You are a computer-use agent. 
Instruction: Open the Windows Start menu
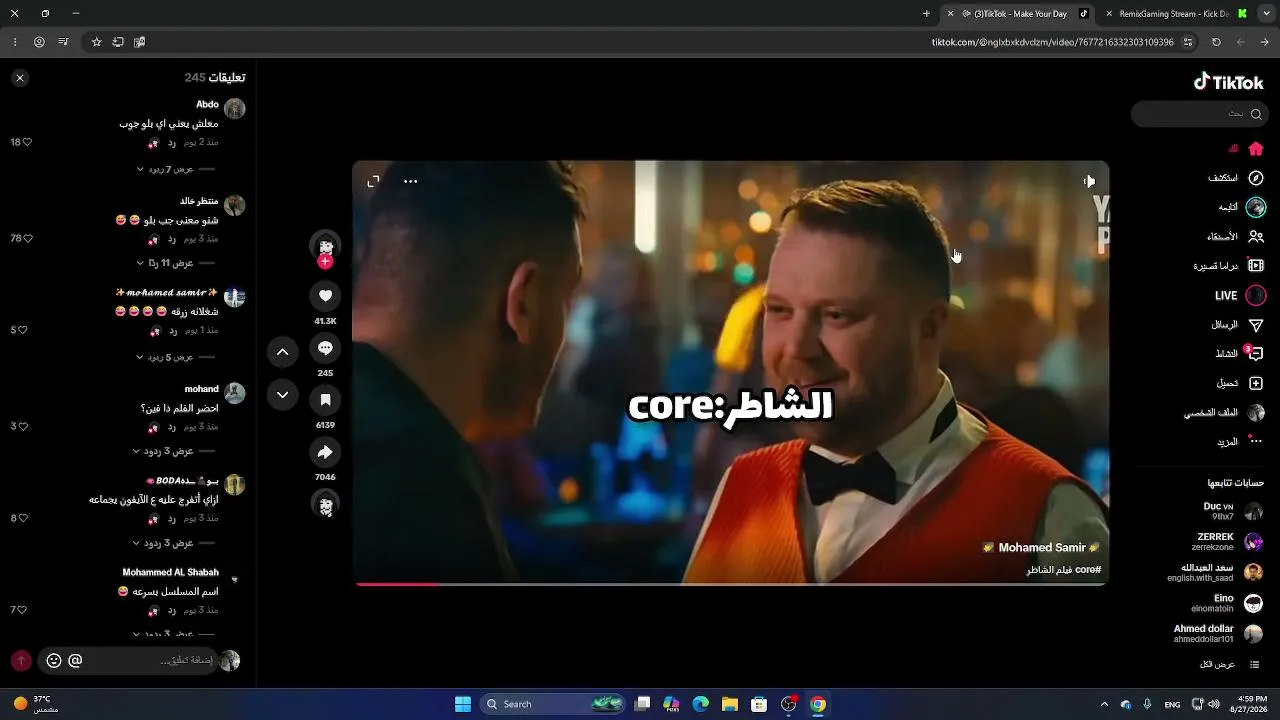coord(463,704)
